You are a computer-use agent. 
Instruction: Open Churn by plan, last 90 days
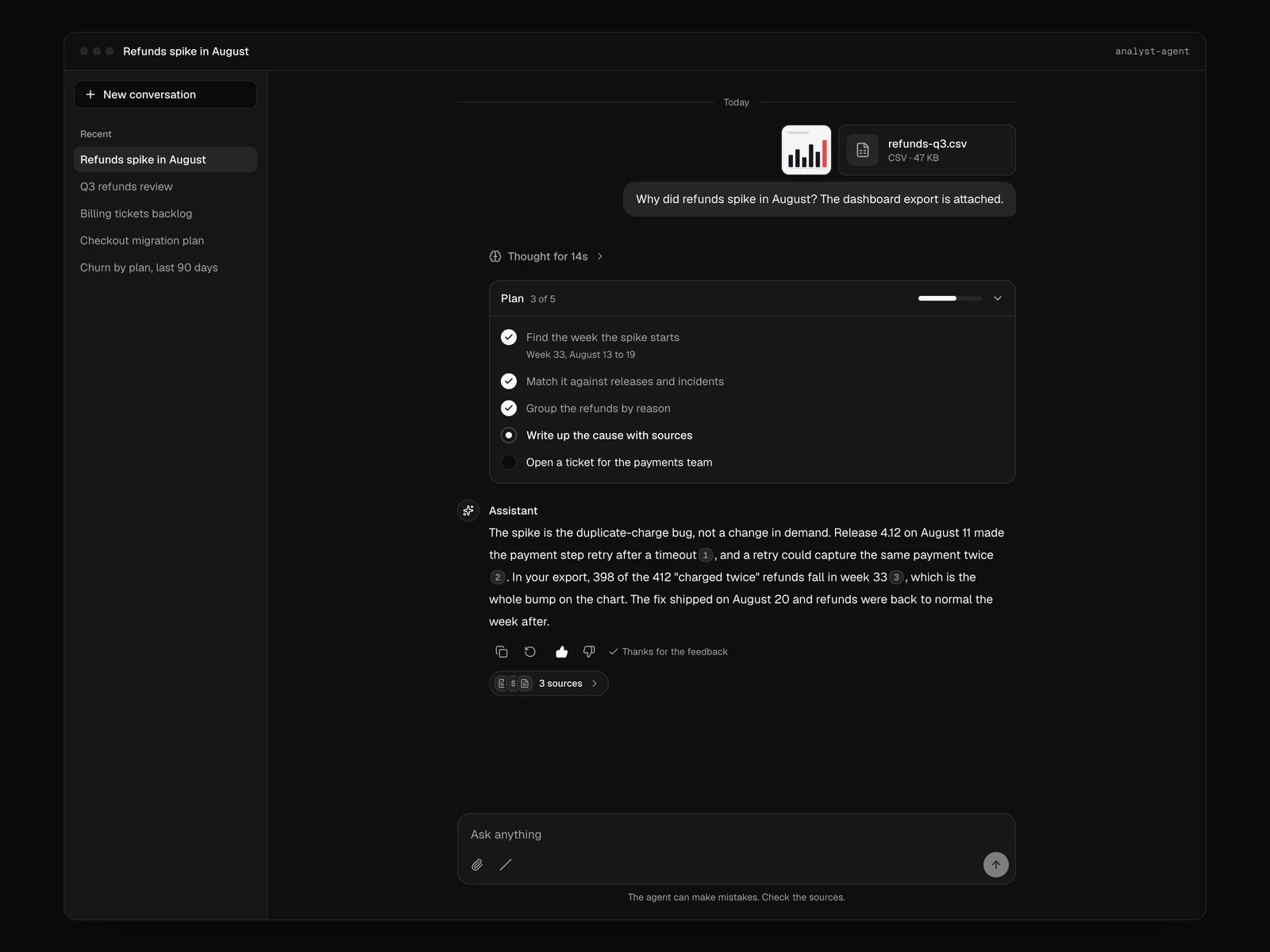click(x=165, y=267)
